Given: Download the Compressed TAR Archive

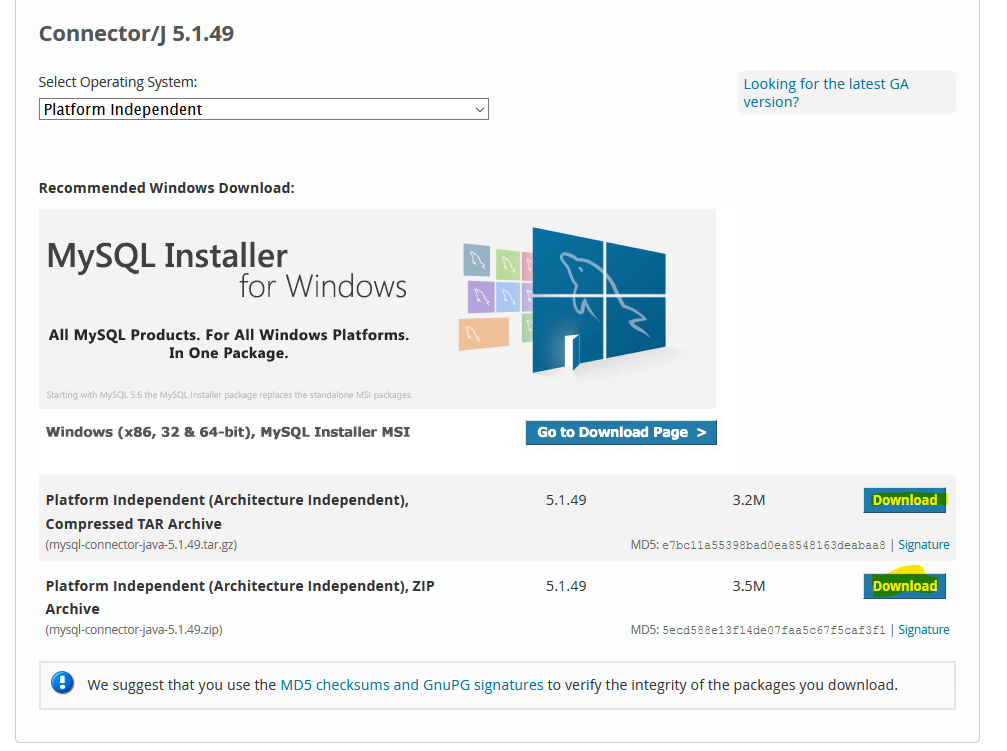Looking at the screenshot, I should pyautogui.click(x=904, y=500).
